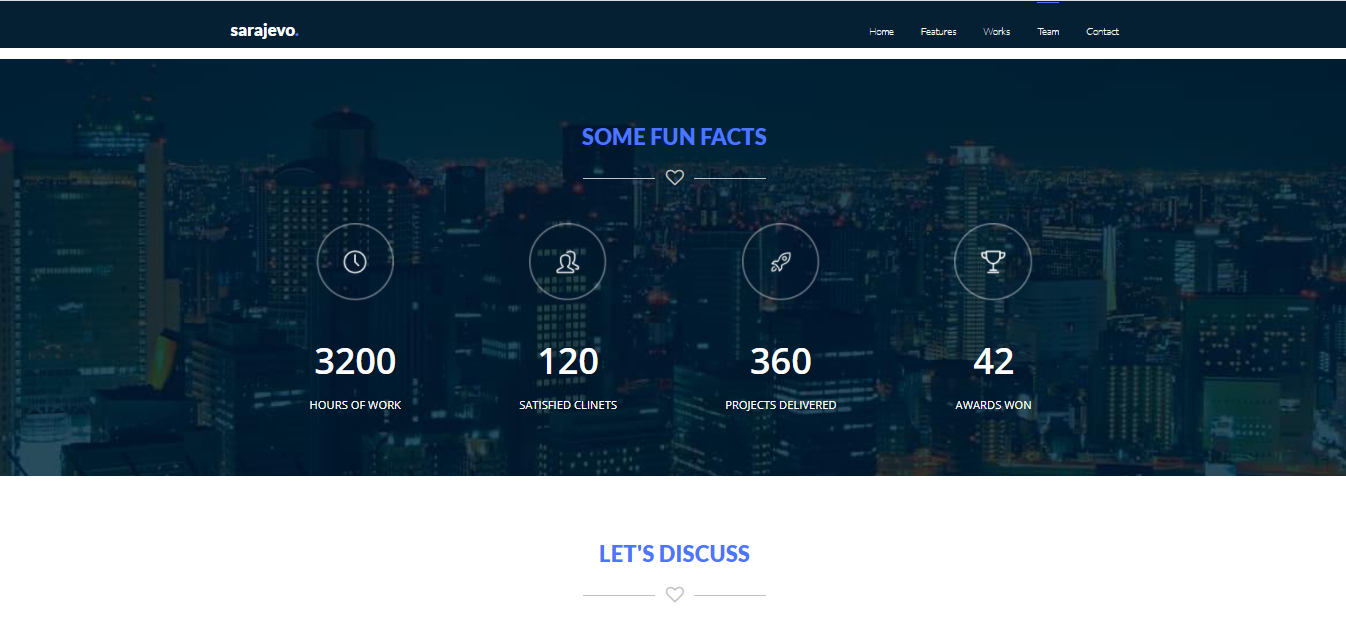Click the trophy icon above 42
This screenshot has width=1346, height=623.
coord(993,261)
